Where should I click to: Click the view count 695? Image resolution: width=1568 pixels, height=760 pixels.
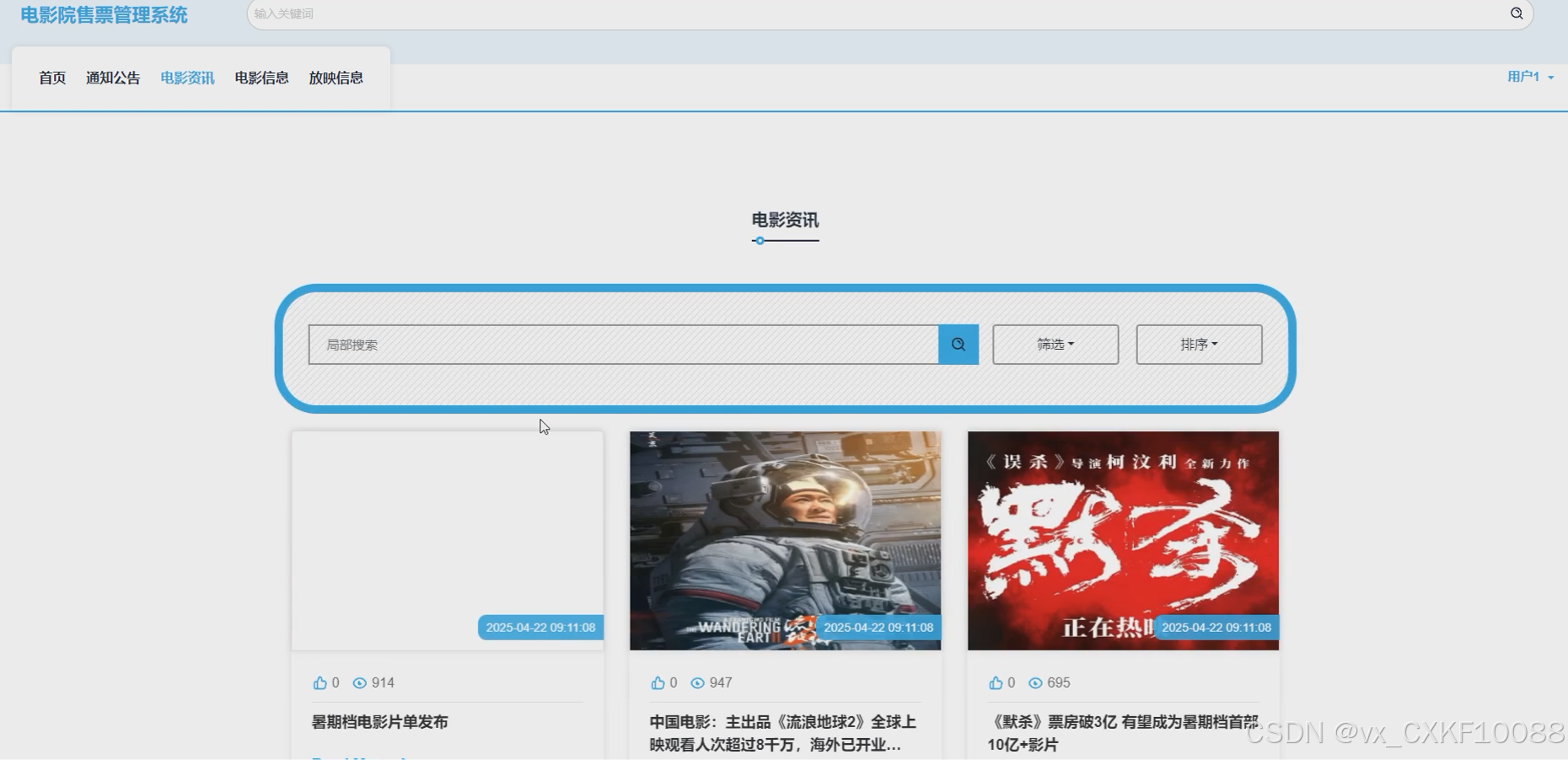tap(1059, 682)
